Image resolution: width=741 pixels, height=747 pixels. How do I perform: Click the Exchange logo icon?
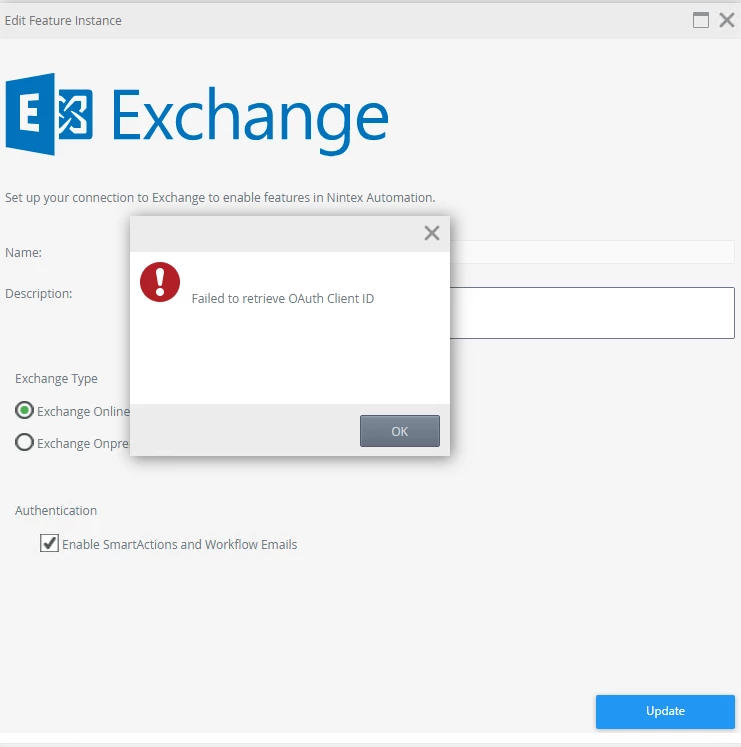49,114
